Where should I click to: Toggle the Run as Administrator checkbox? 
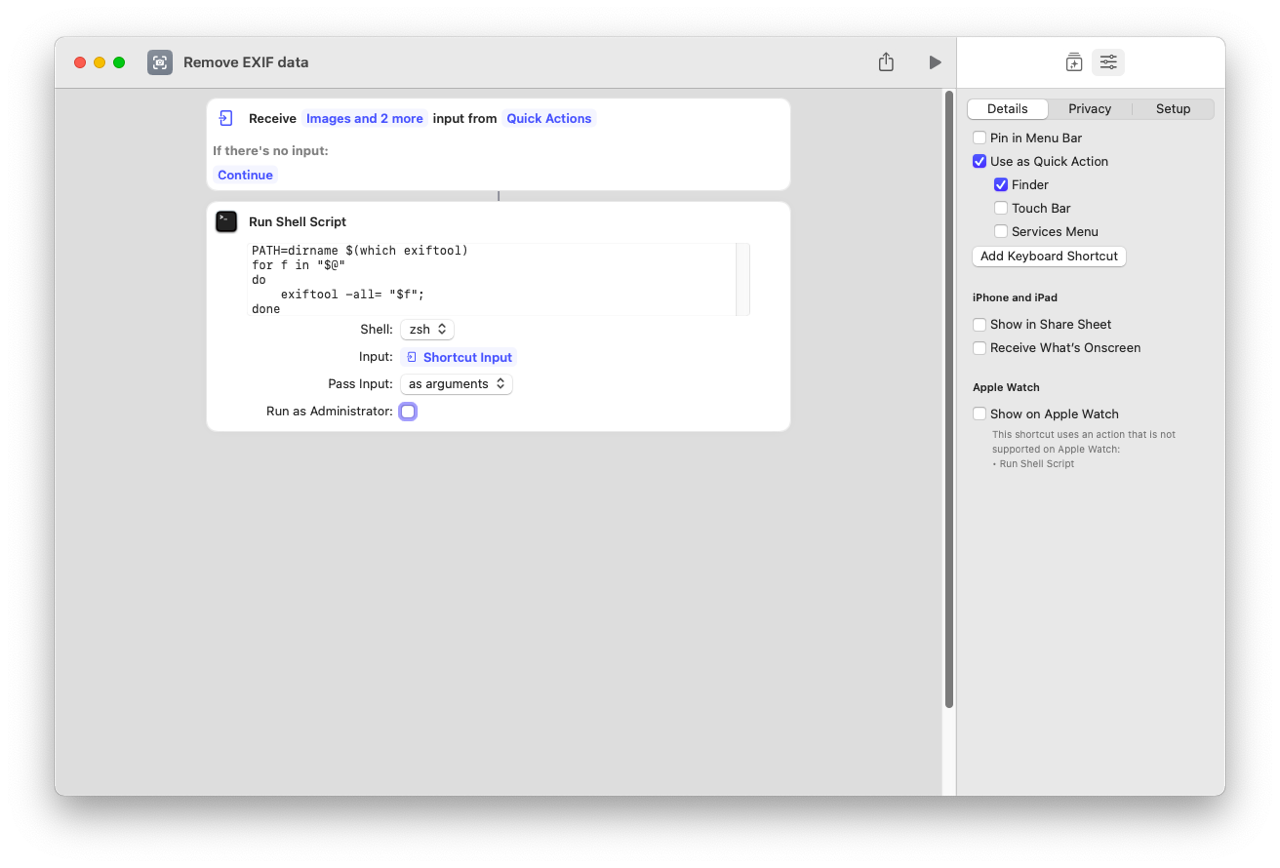[x=408, y=411]
